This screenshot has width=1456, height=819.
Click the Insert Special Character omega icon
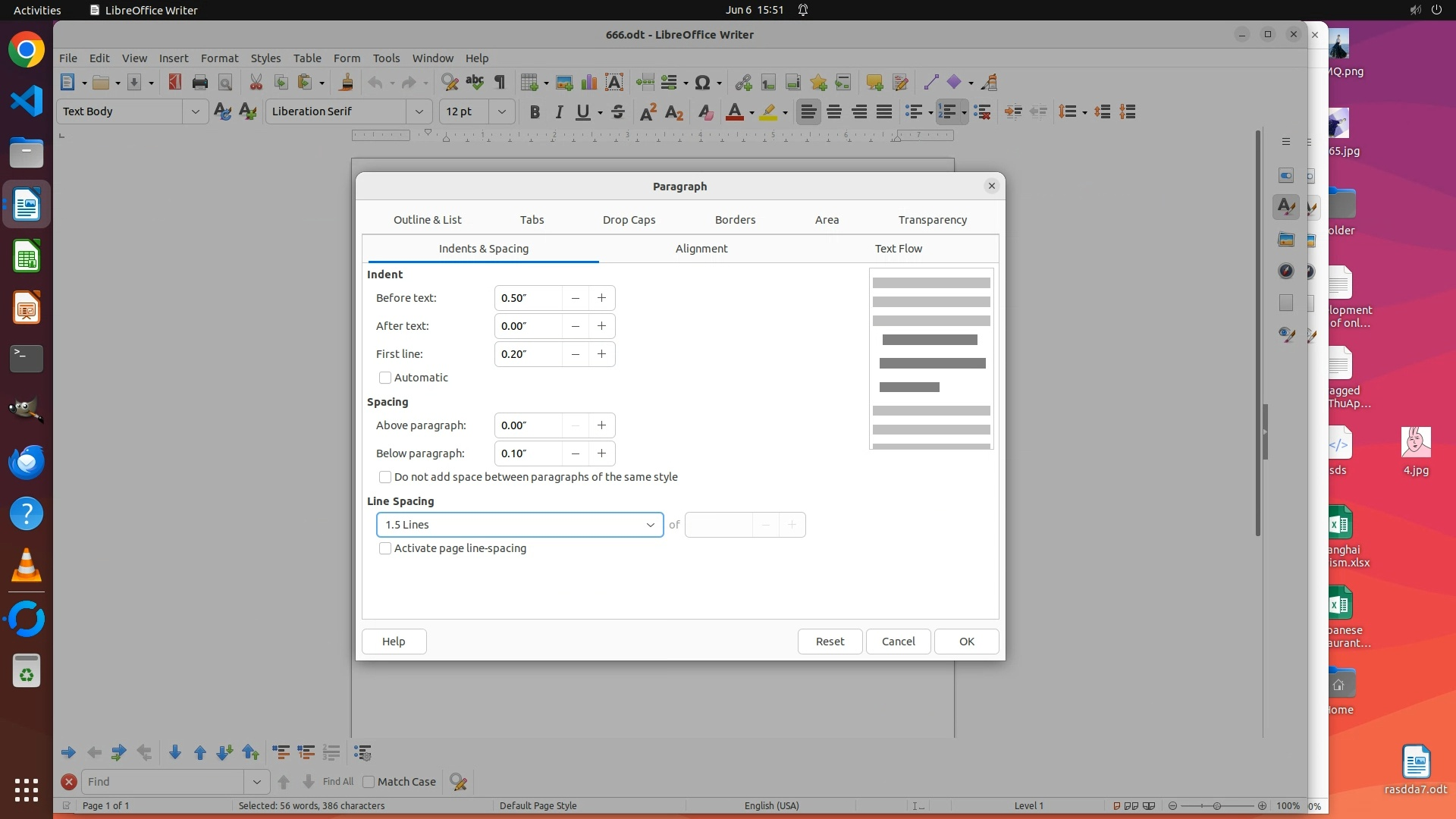(x=702, y=83)
